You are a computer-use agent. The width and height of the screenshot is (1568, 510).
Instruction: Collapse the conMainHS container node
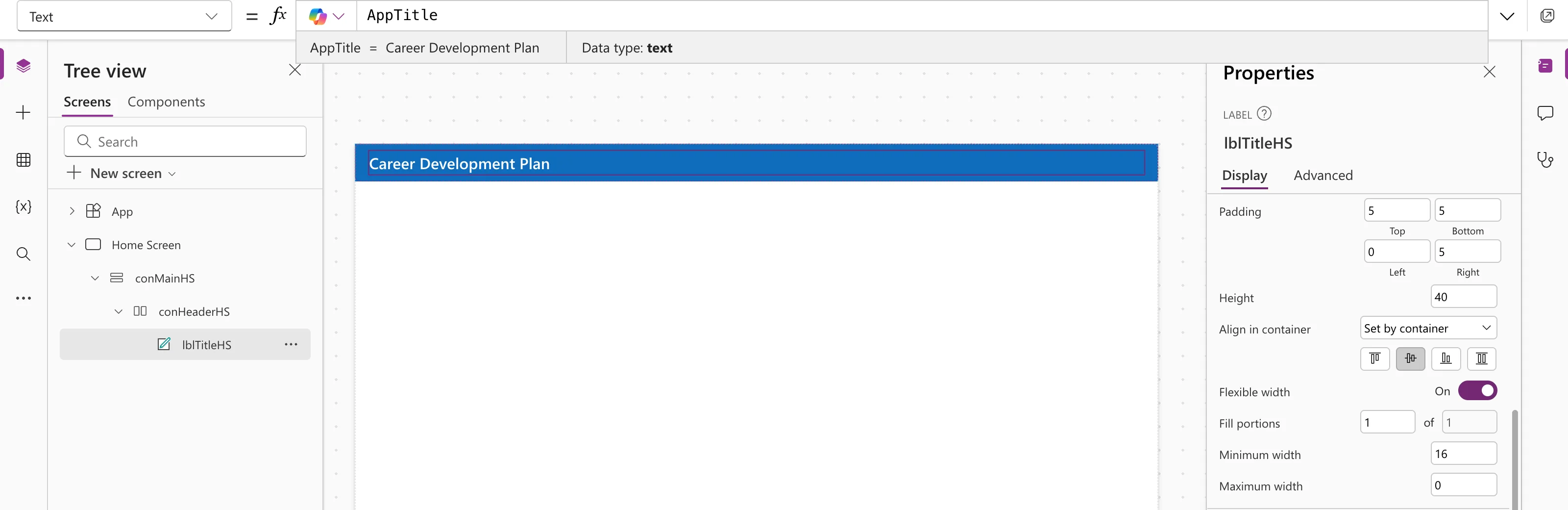[95, 279]
